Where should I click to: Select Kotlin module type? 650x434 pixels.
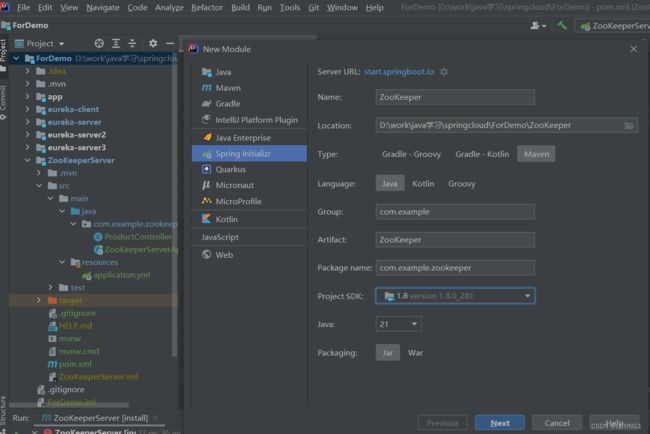pos(249,219)
